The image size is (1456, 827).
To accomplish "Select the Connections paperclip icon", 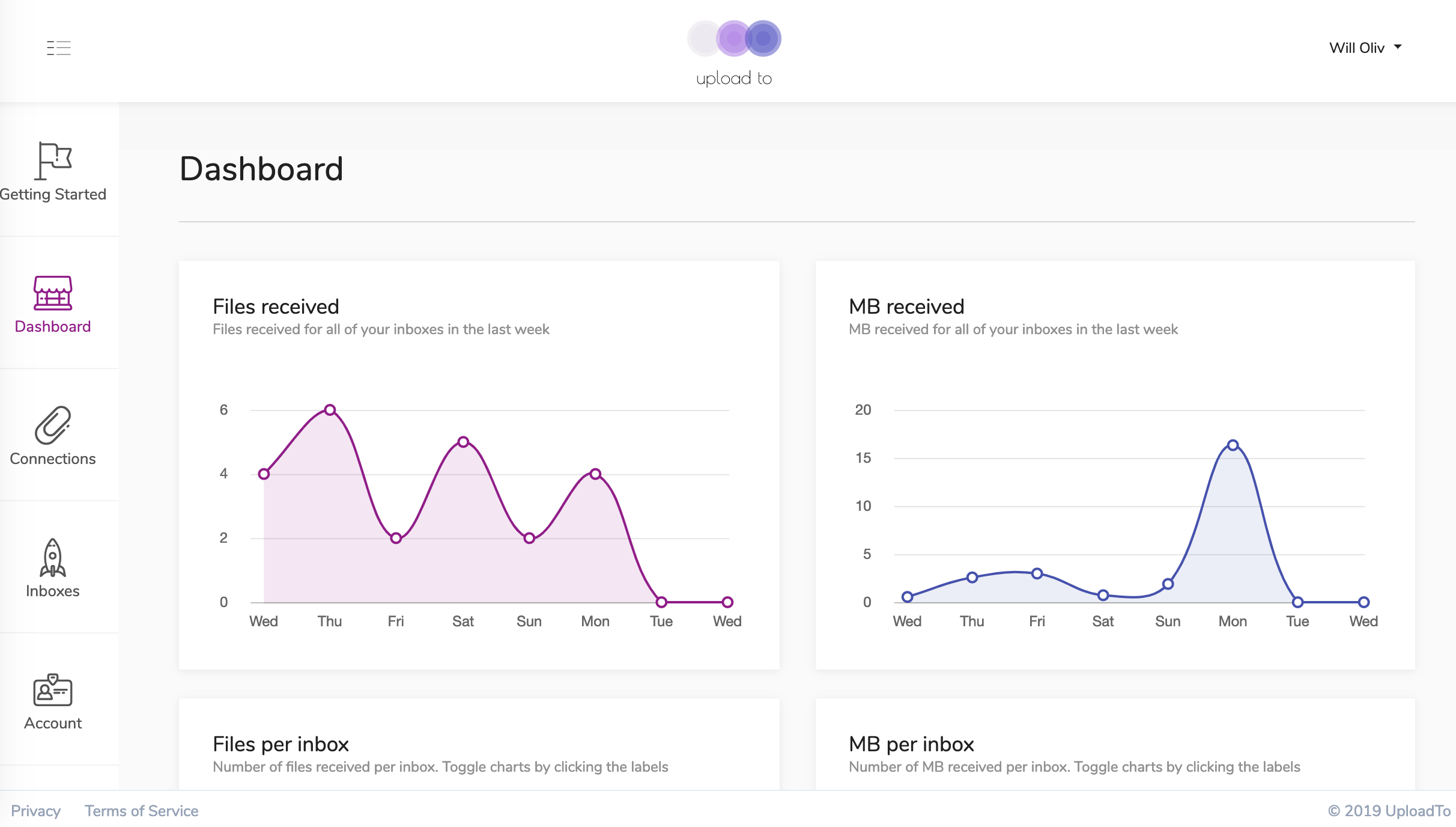I will point(53,425).
